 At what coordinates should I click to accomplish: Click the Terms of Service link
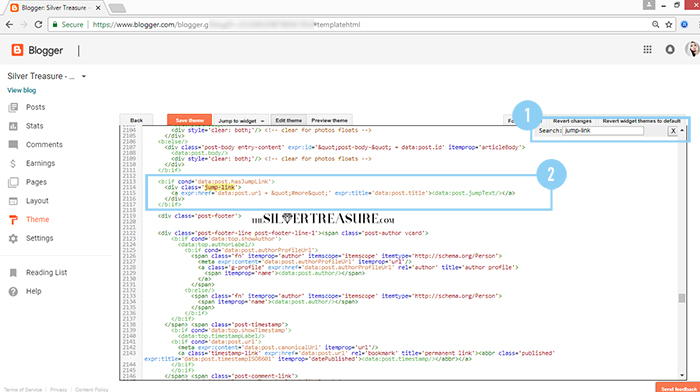[x=23, y=389]
